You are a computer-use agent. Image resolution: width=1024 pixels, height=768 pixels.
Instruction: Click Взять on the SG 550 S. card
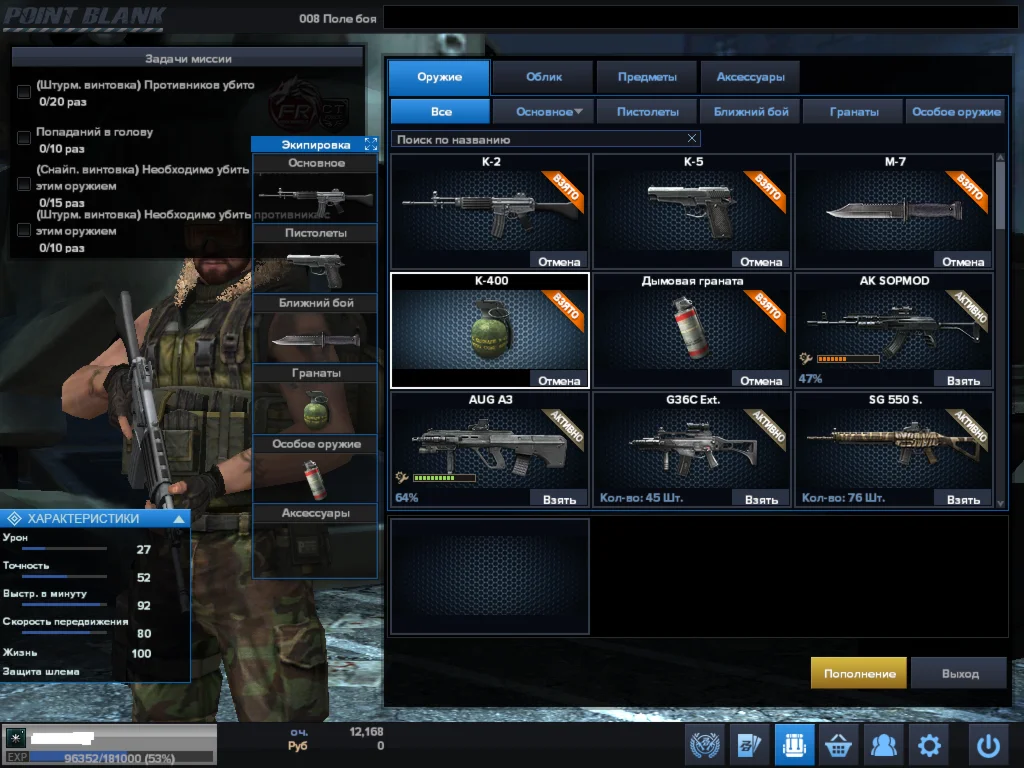coord(963,499)
